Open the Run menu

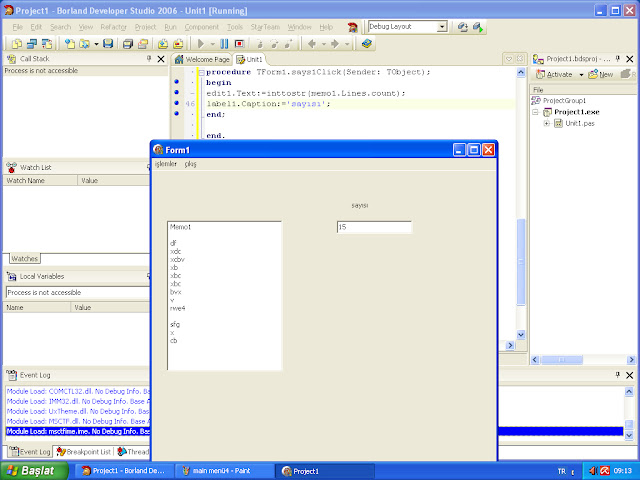click(171, 27)
